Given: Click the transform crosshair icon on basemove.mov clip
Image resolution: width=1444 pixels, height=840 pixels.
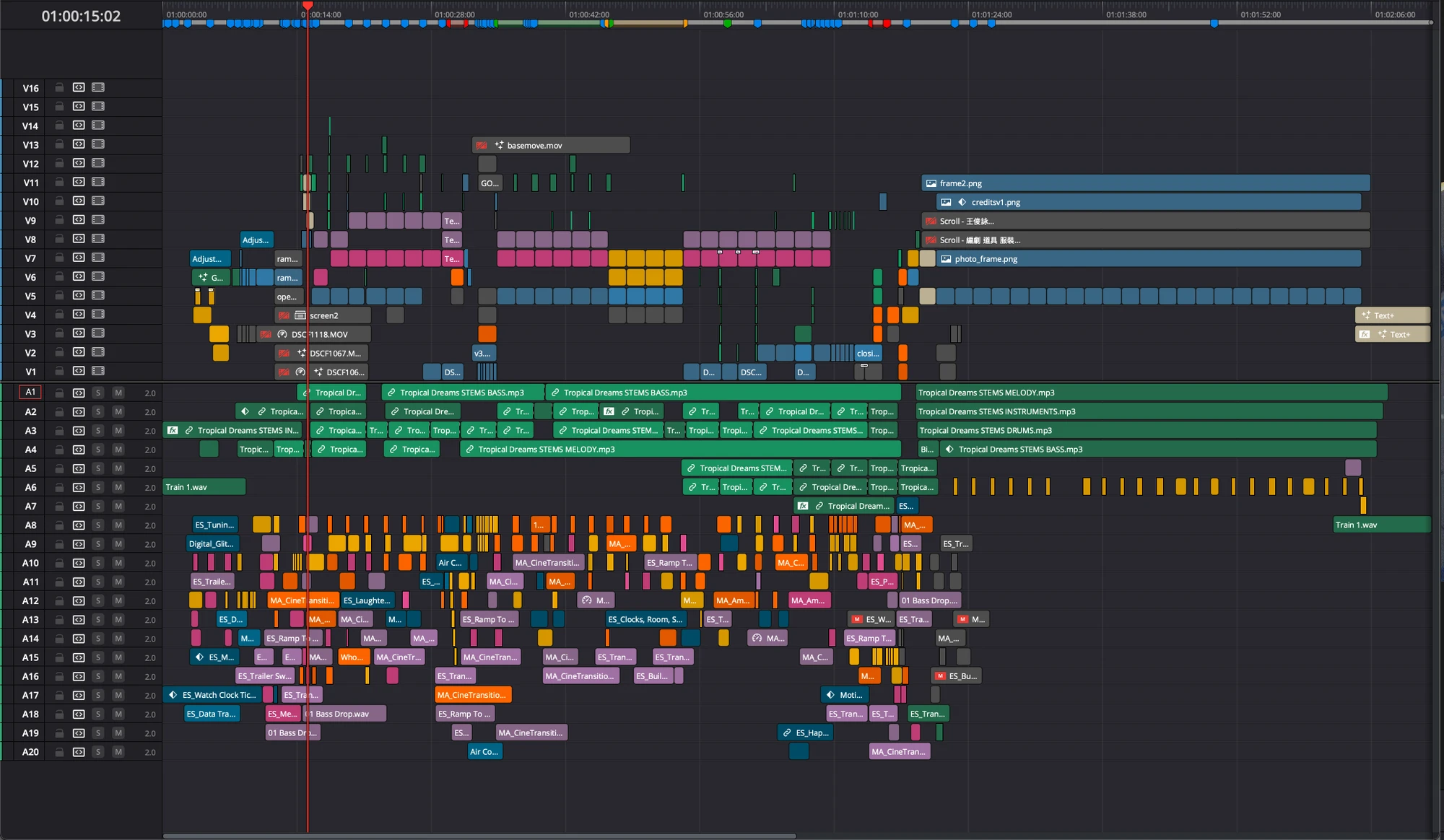Looking at the screenshot, I should point(498,145).
